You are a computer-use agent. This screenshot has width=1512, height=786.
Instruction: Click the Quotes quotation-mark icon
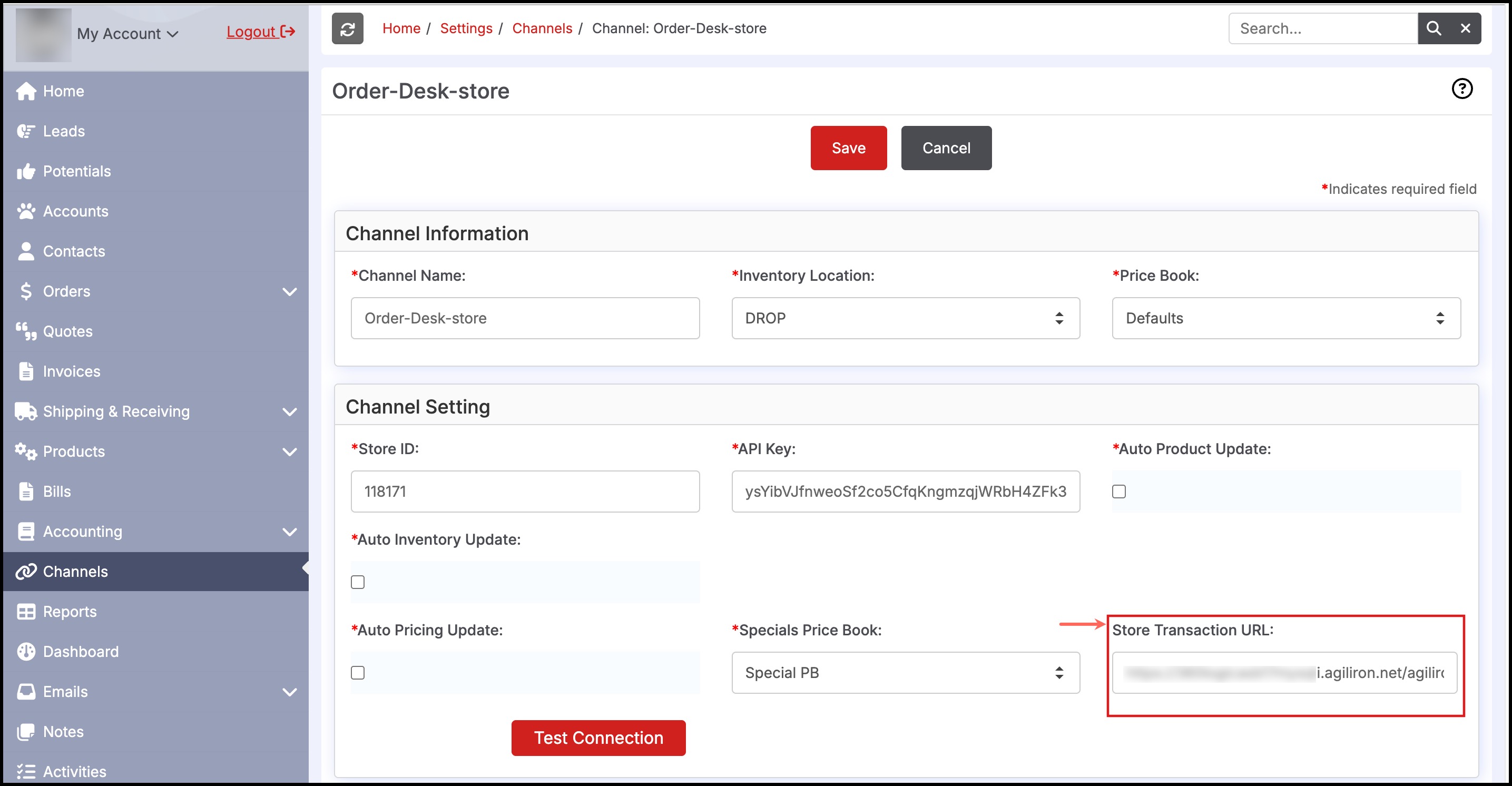26,331
